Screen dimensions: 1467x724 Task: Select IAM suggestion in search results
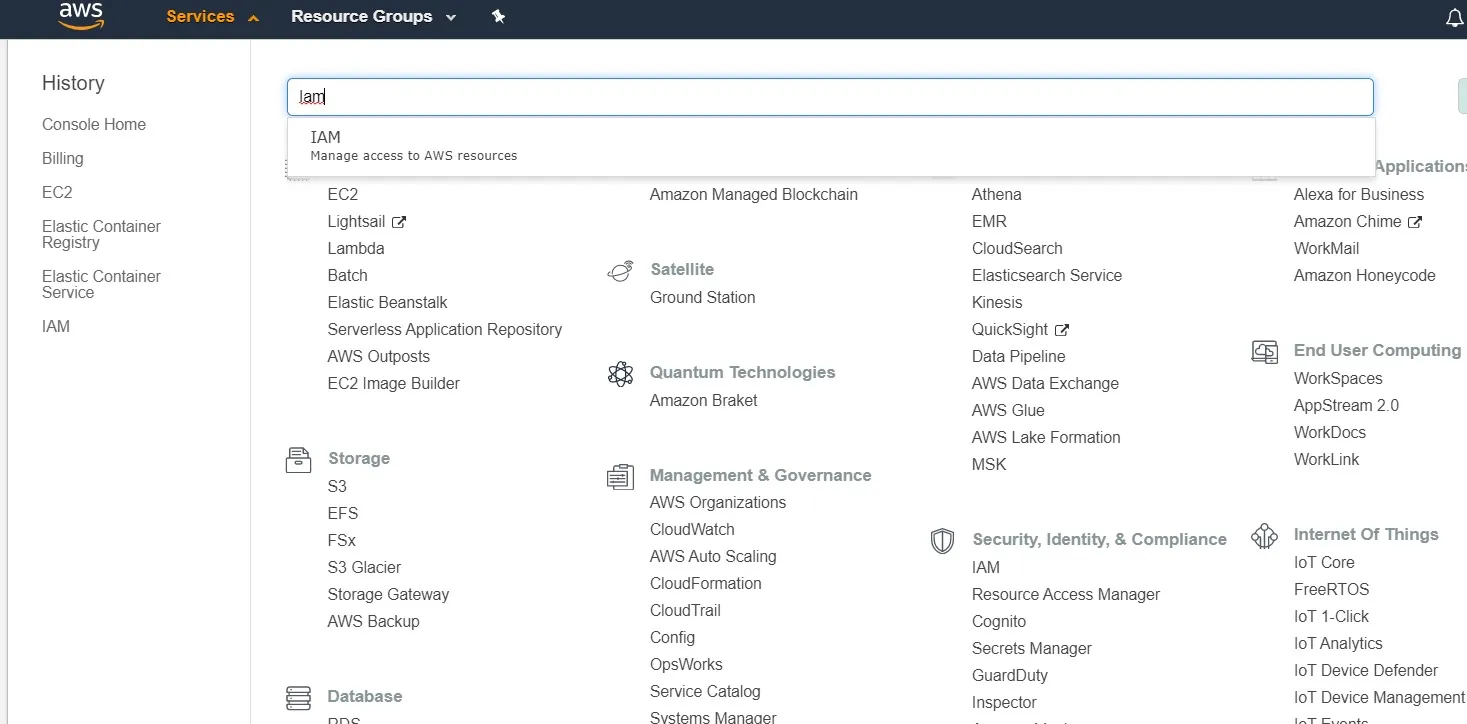(x=831, y=146)
